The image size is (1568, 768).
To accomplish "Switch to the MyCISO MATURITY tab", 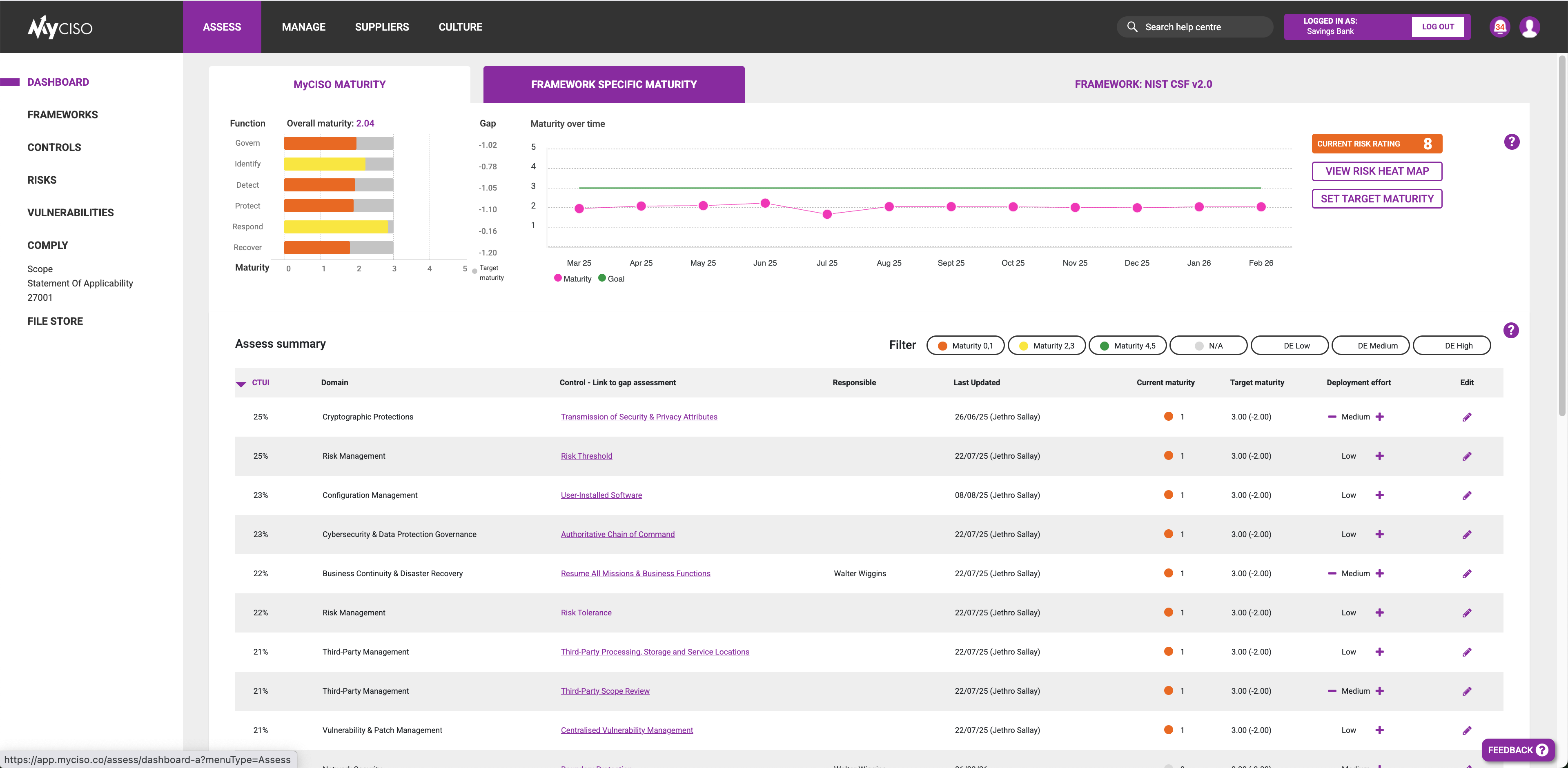I will 340,84.
